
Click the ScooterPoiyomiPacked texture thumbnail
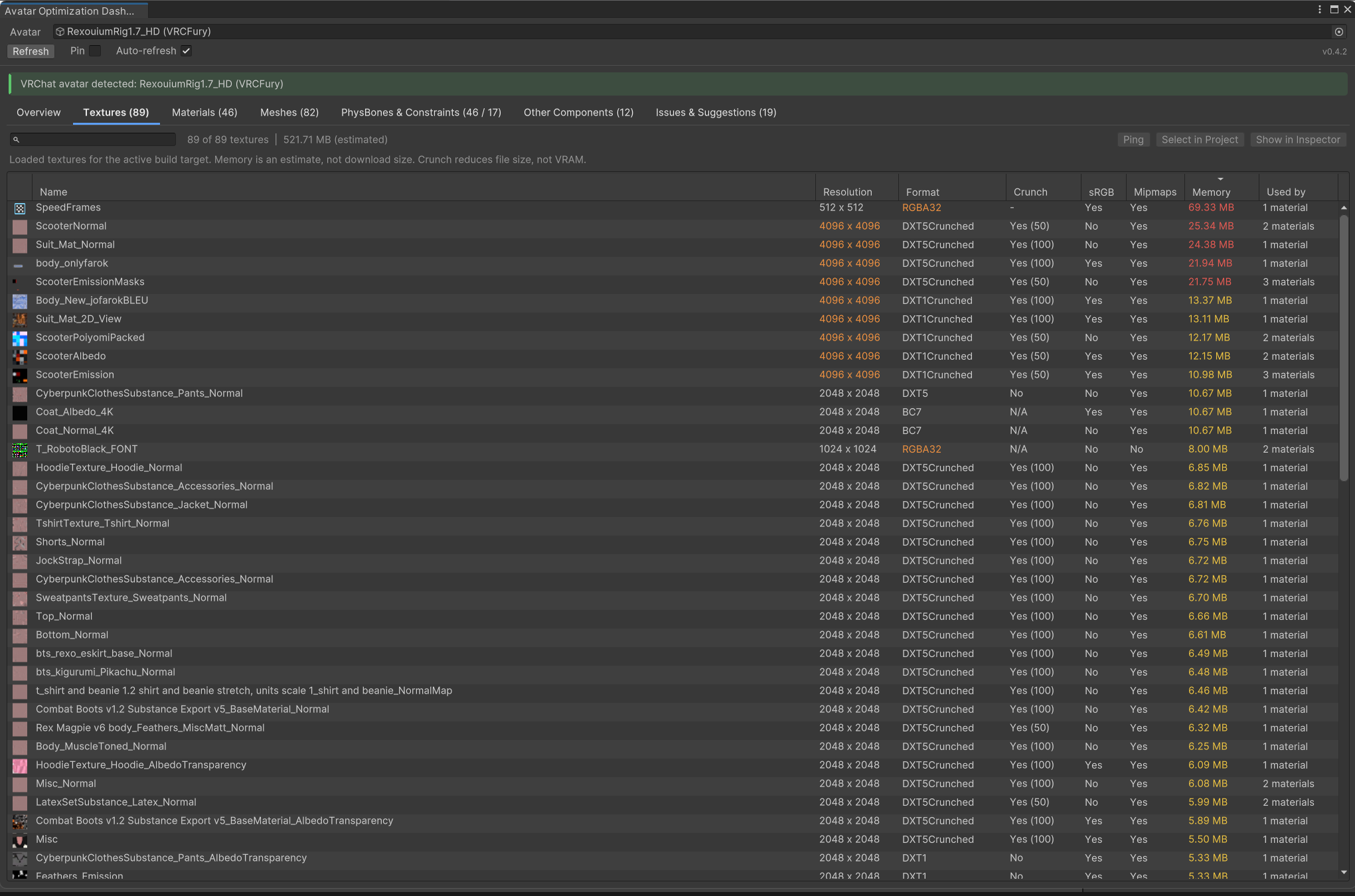20,338
